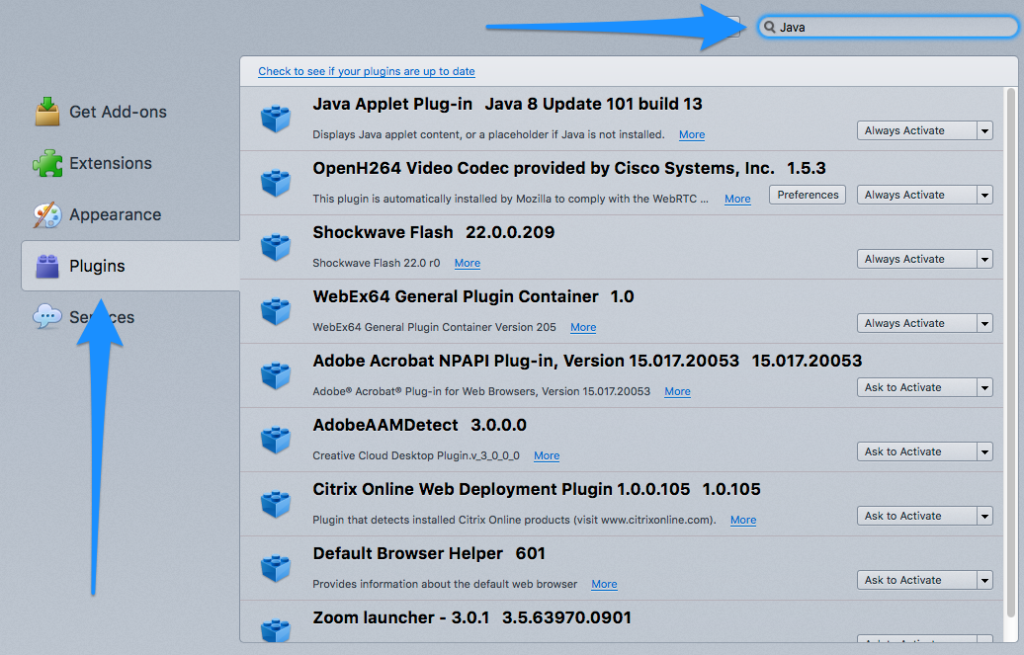Open Shockwave Flash activation dropdown
The image size is (1024, 655).
coord(925,259)
